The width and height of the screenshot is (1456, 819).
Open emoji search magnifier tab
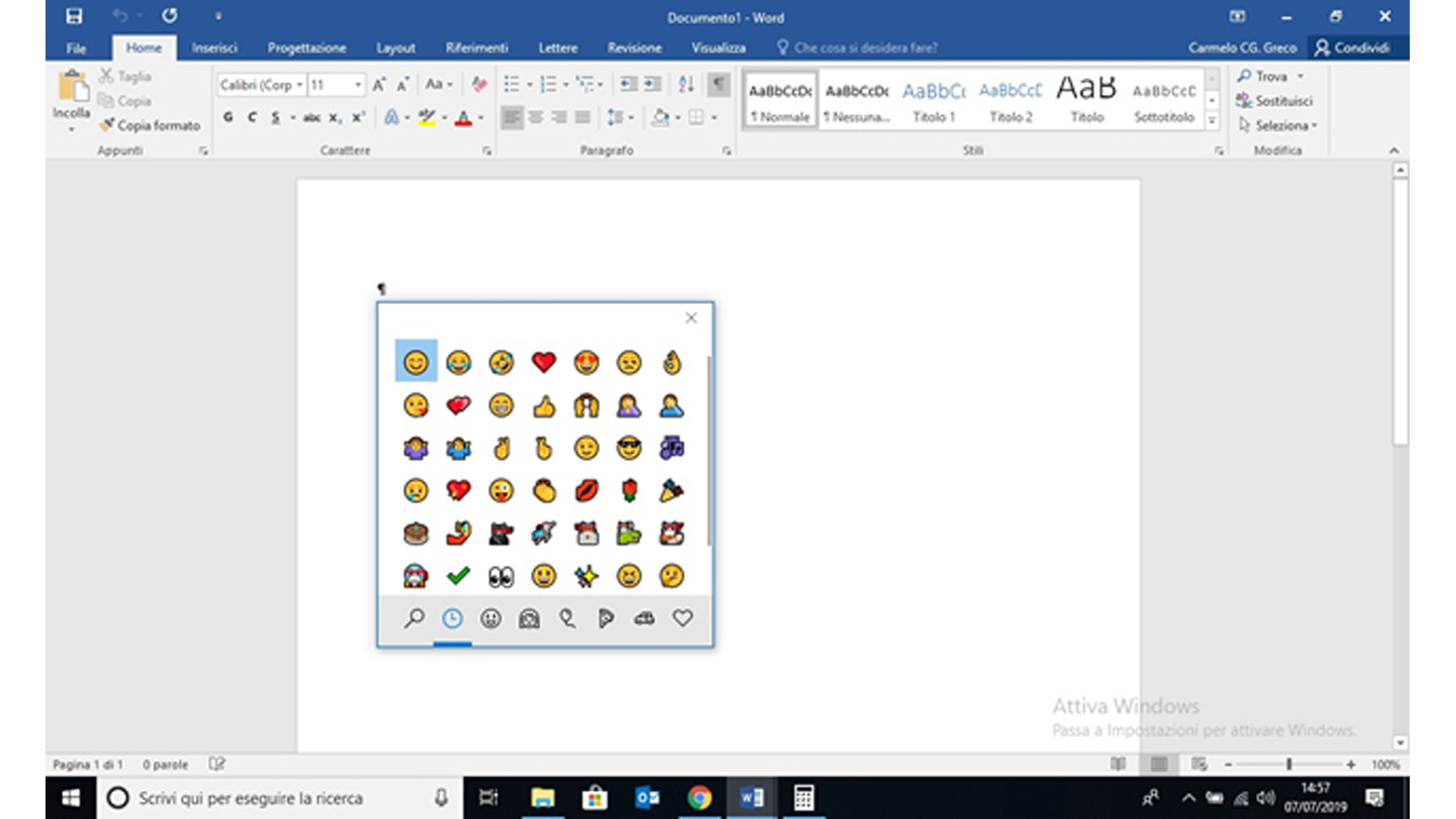click(414, 619)
